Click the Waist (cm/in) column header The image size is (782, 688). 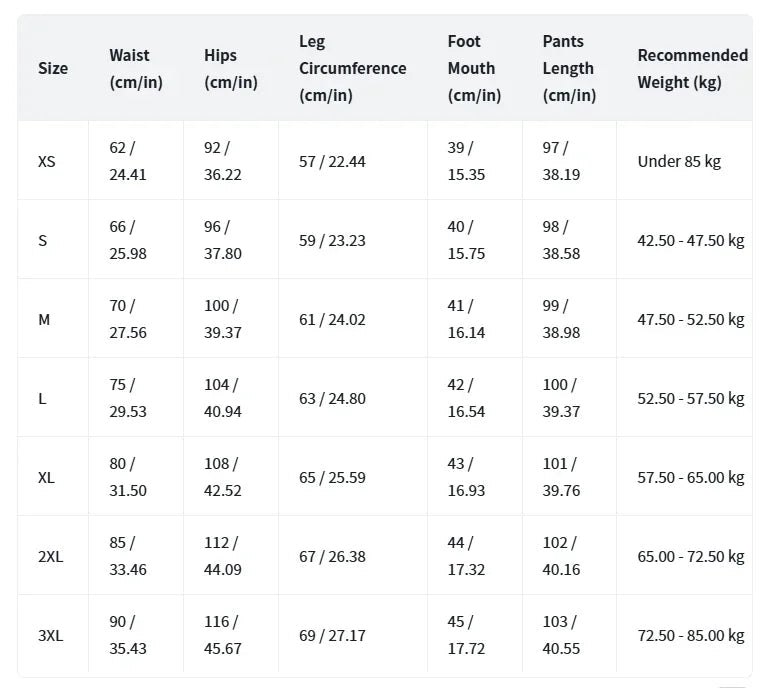coord(130,69)
